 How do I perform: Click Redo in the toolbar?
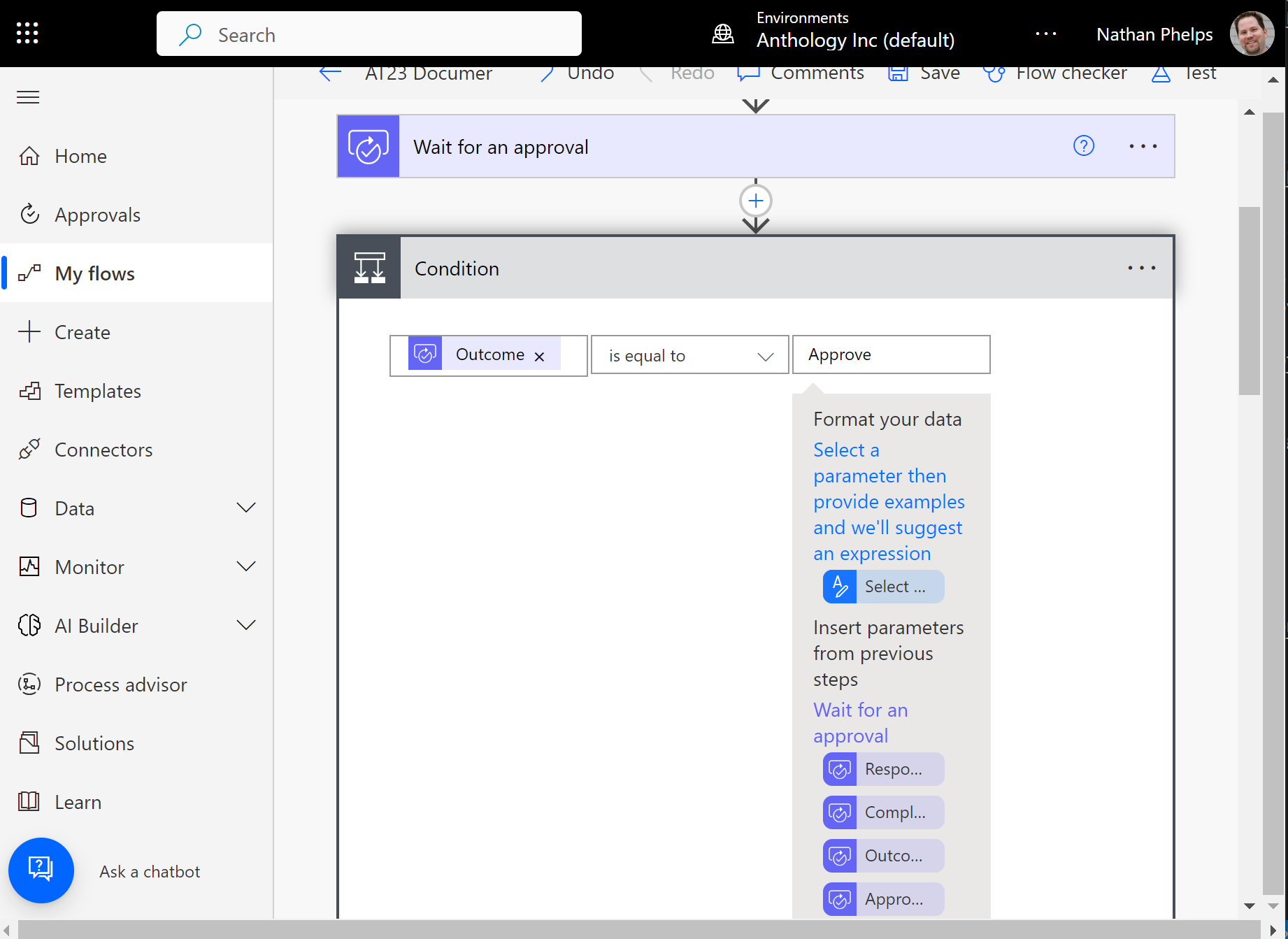pyautogui.click(x=677, y=73)
